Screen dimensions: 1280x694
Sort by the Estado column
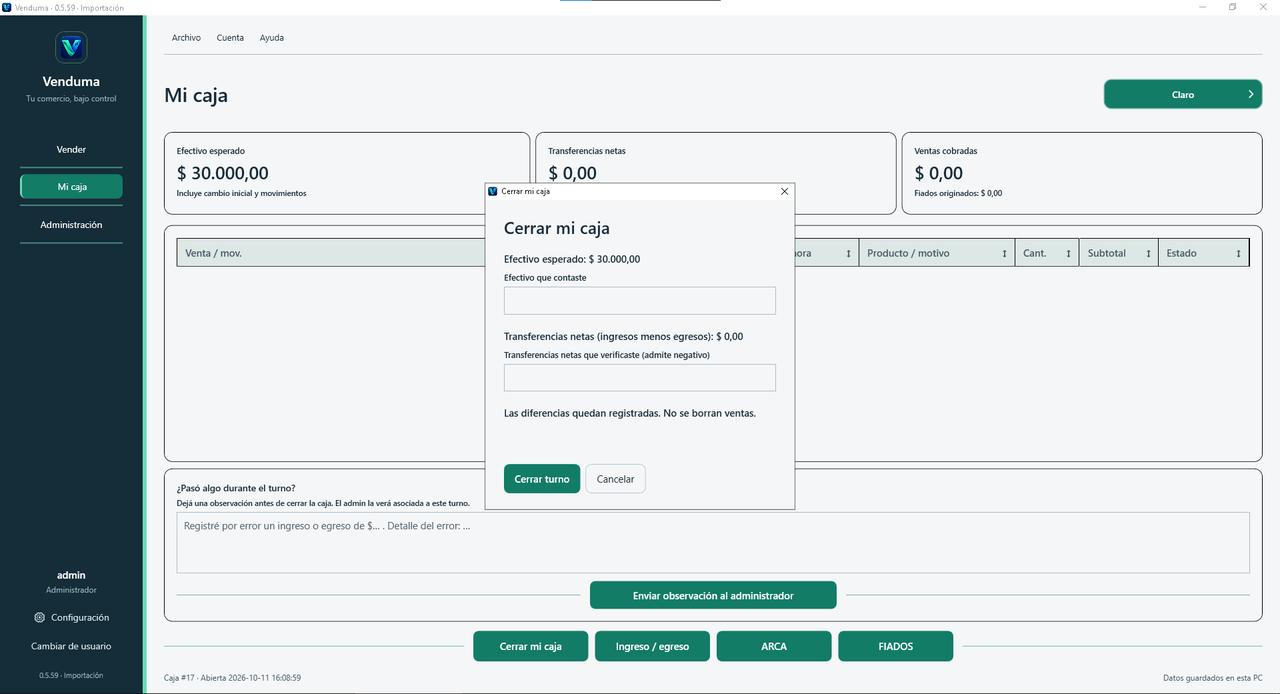tap(1204, 253)
